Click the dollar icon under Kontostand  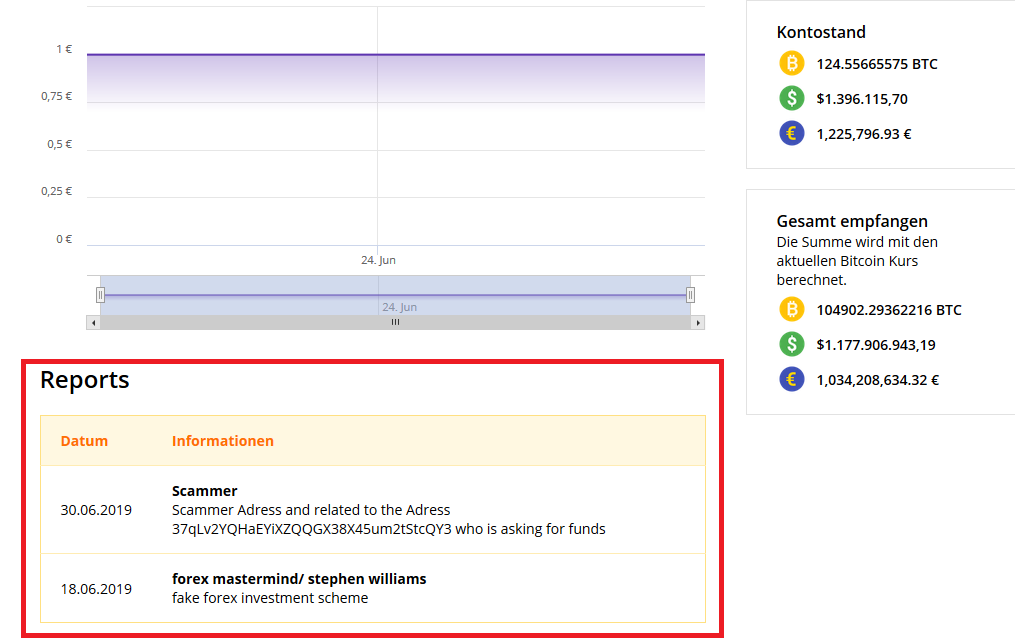tap(791, 98)
